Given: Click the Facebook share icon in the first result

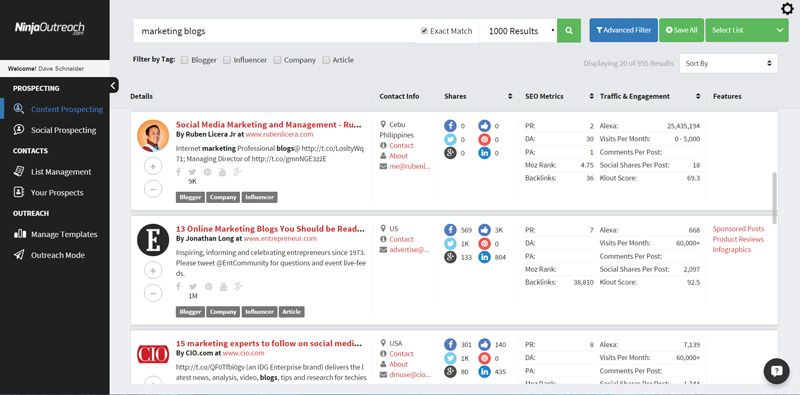Looking at the screenshot, I should click(450, 126).
